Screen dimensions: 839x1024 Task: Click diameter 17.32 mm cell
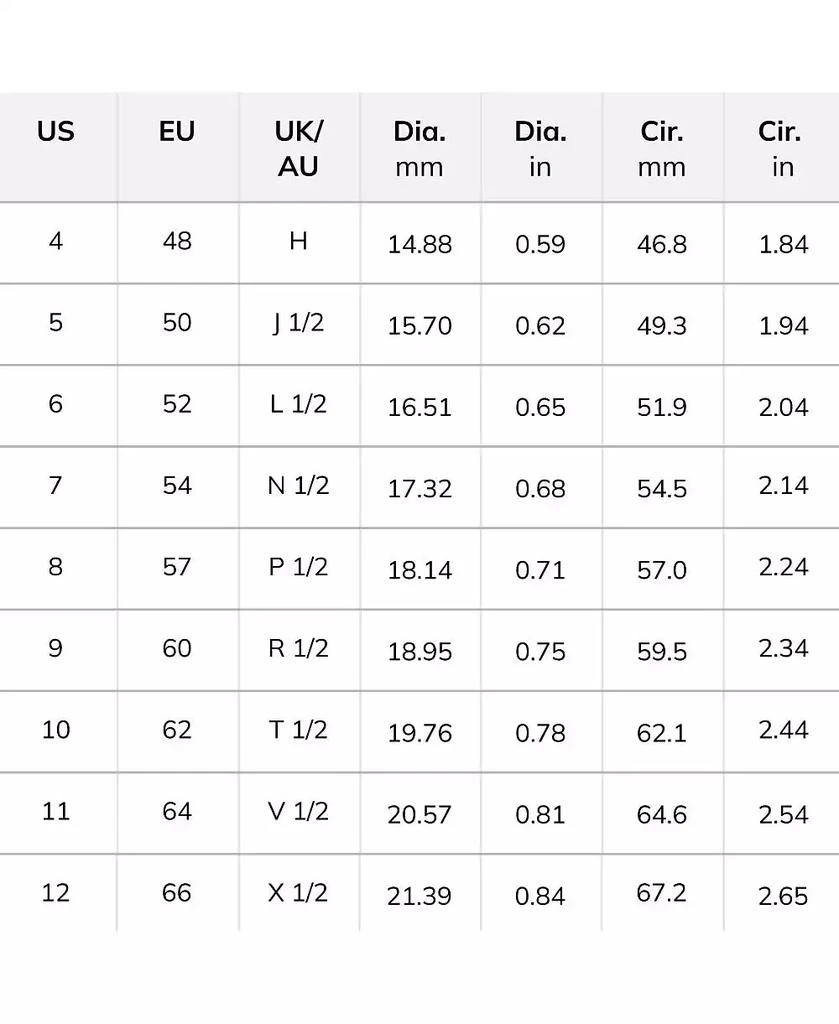point(419,488)
